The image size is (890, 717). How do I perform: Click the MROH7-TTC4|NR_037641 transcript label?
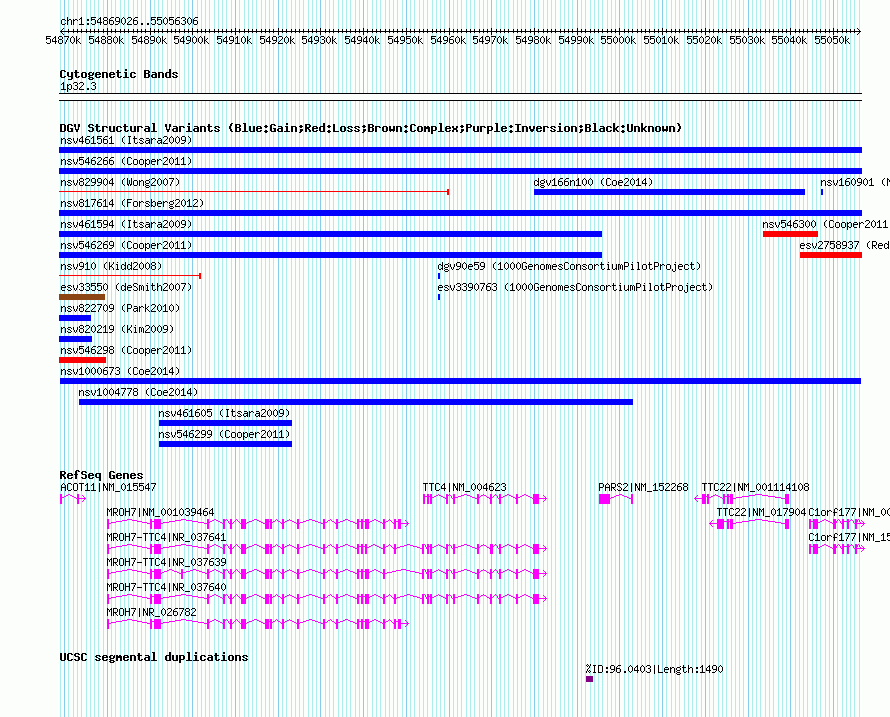(x=166, y=537)
